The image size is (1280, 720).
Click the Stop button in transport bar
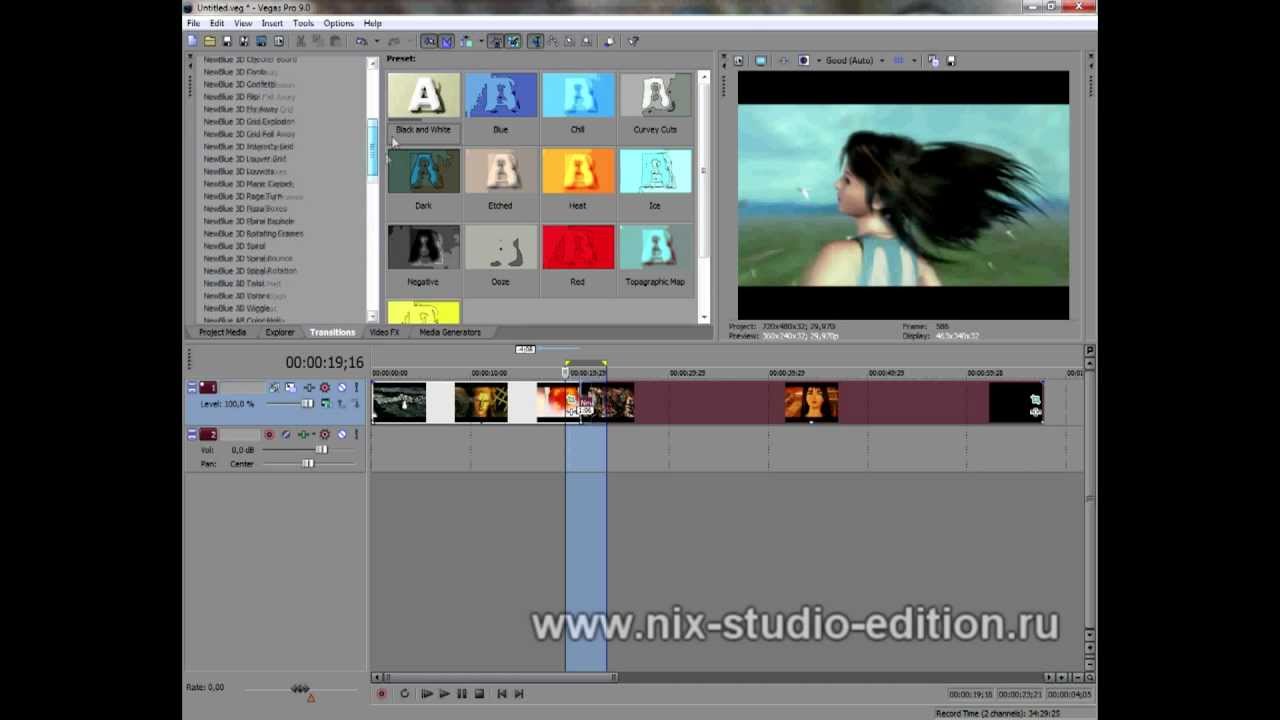pos(479,693)
